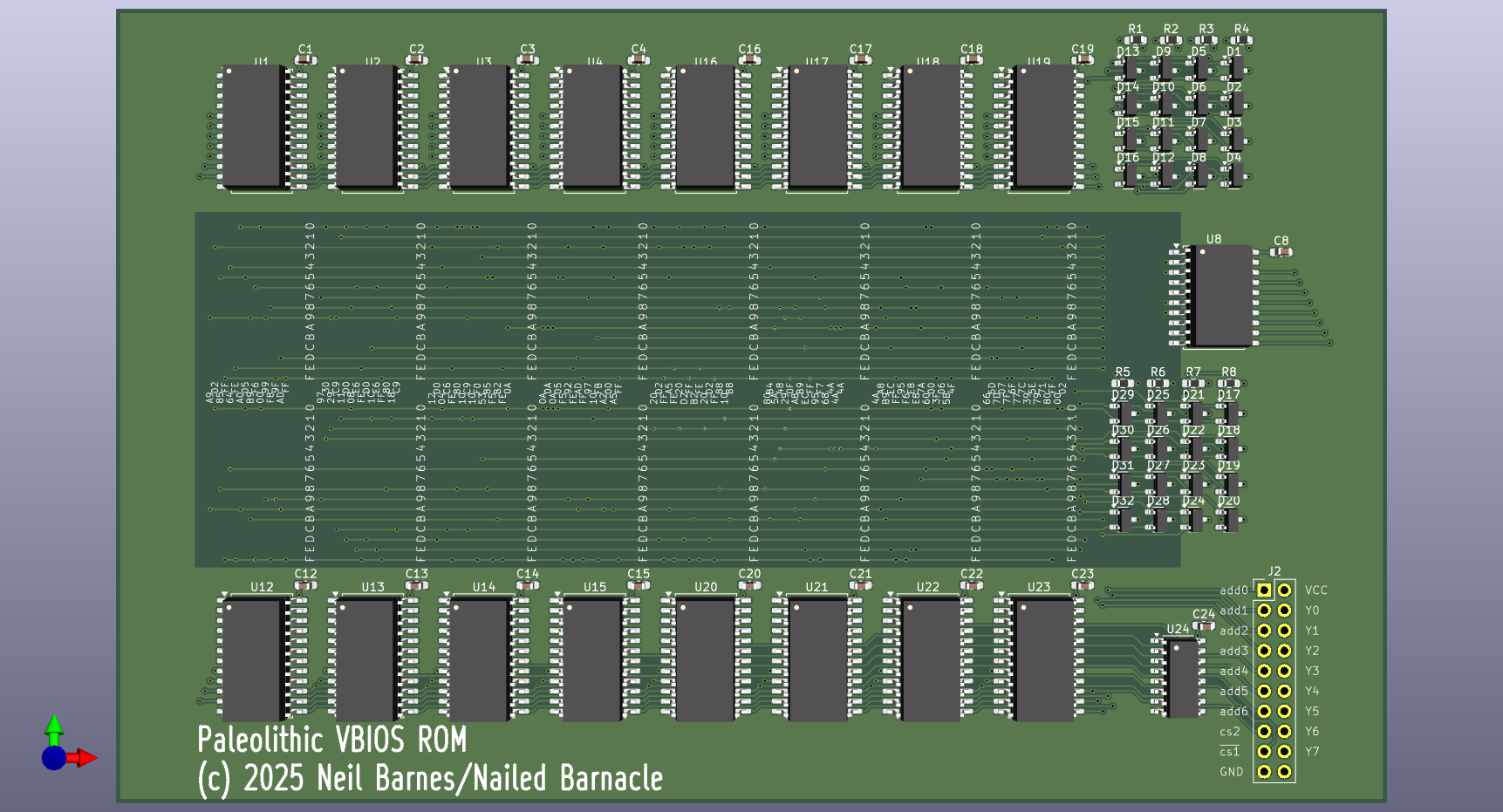The image size is (1503, 812).
Task: Select the square add0 pin on J2
Action: tap(1264, 590)
